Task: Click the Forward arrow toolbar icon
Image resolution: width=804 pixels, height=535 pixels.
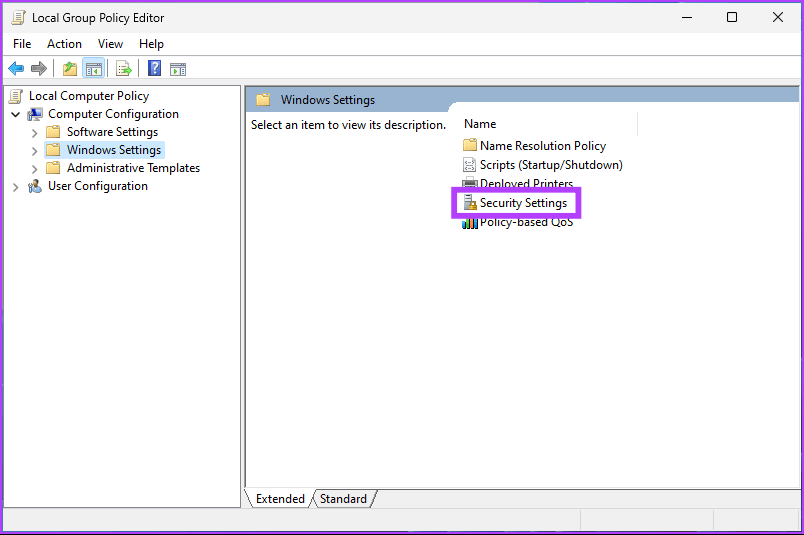Action: click(x=39, y=68)
